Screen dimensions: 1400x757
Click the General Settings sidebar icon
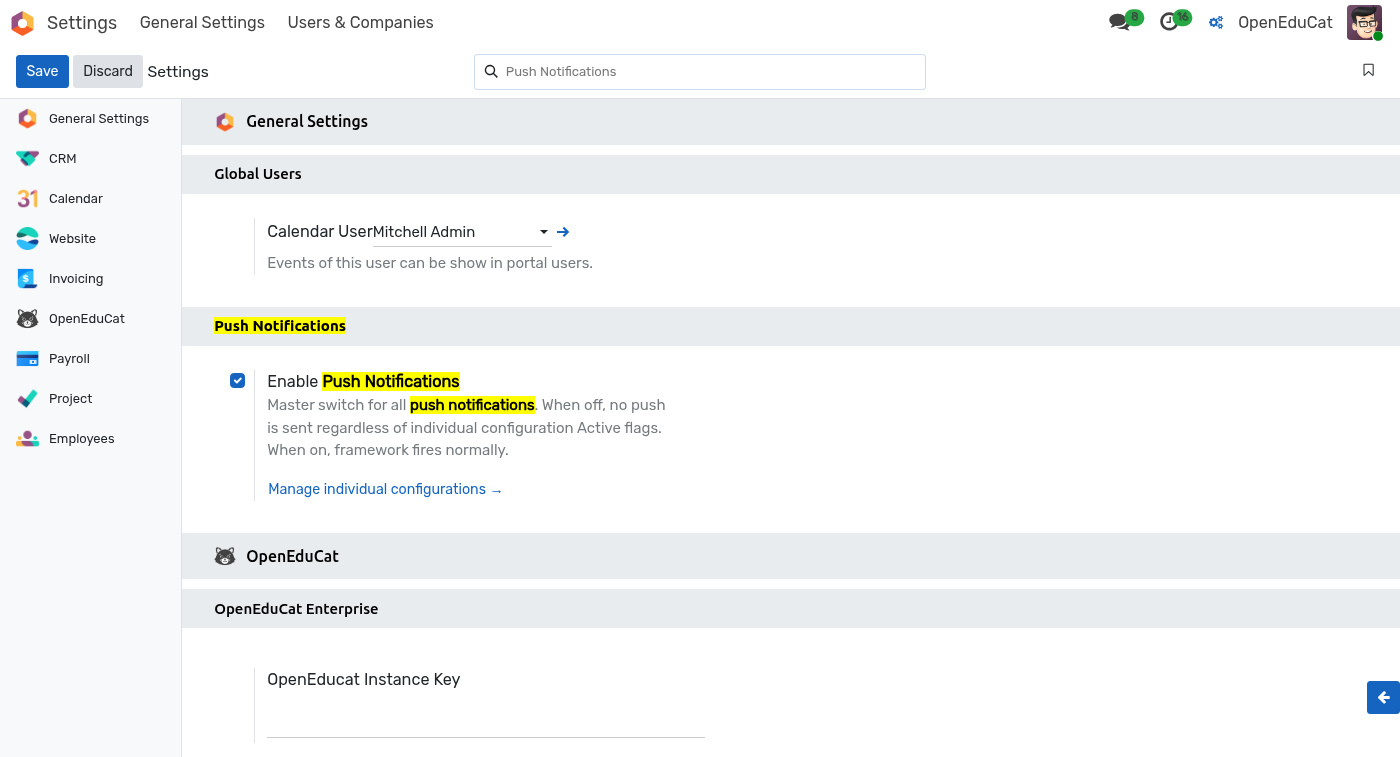coord(28,118)
